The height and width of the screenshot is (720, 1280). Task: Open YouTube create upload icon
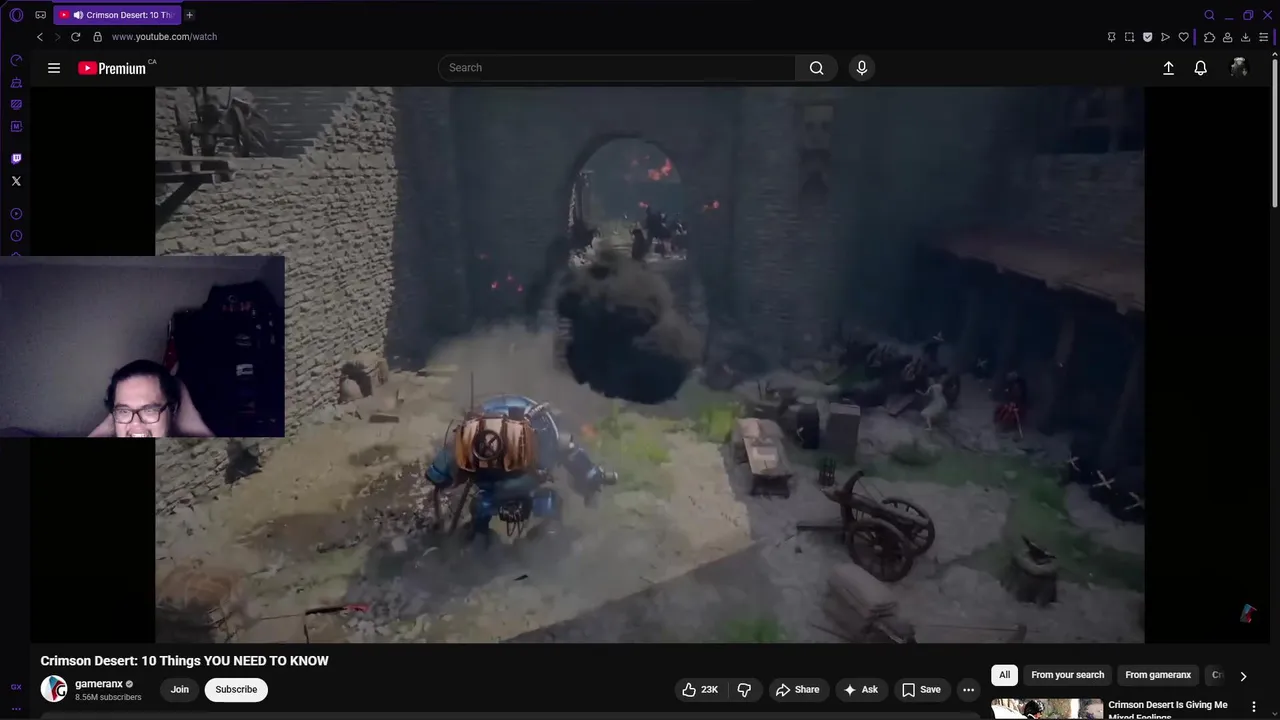tap(1168, 68)
